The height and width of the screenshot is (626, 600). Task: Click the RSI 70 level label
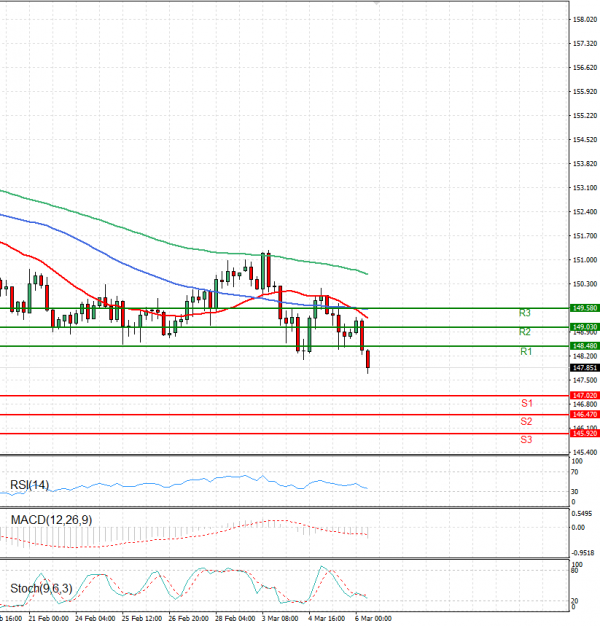(x=574, y=472)
